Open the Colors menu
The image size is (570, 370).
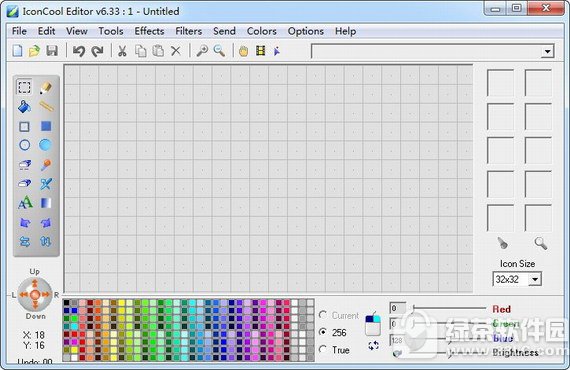tap(262, 31)
